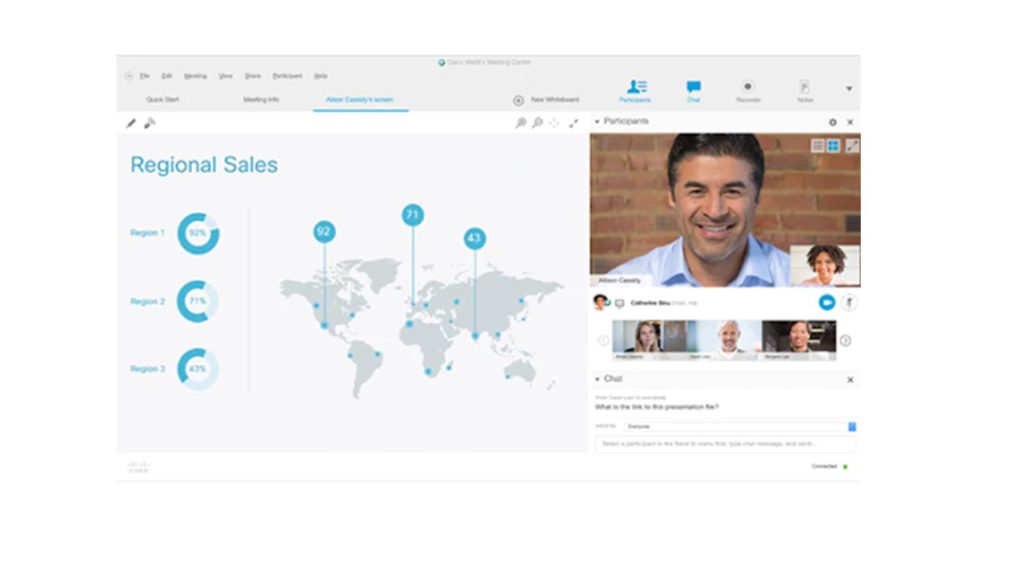Click the round icon left of File menu

click(x=129, y=76)
